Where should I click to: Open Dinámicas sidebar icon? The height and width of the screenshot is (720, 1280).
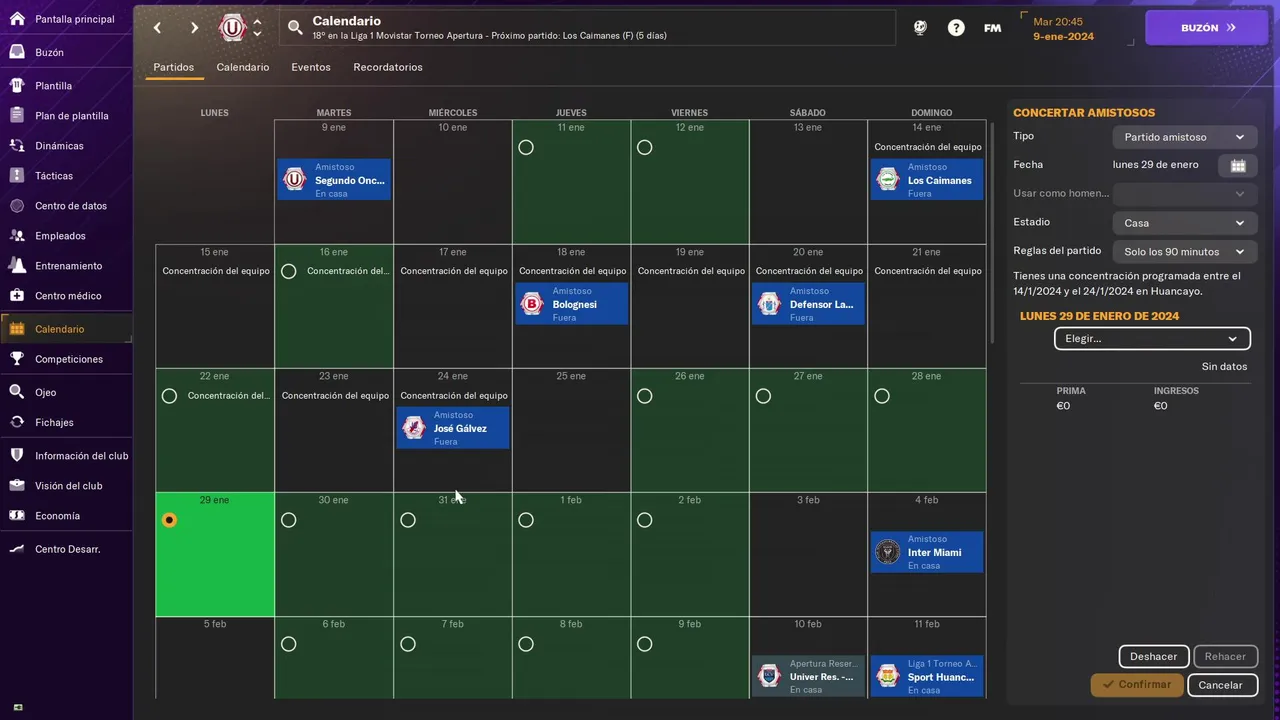(17, 146)
